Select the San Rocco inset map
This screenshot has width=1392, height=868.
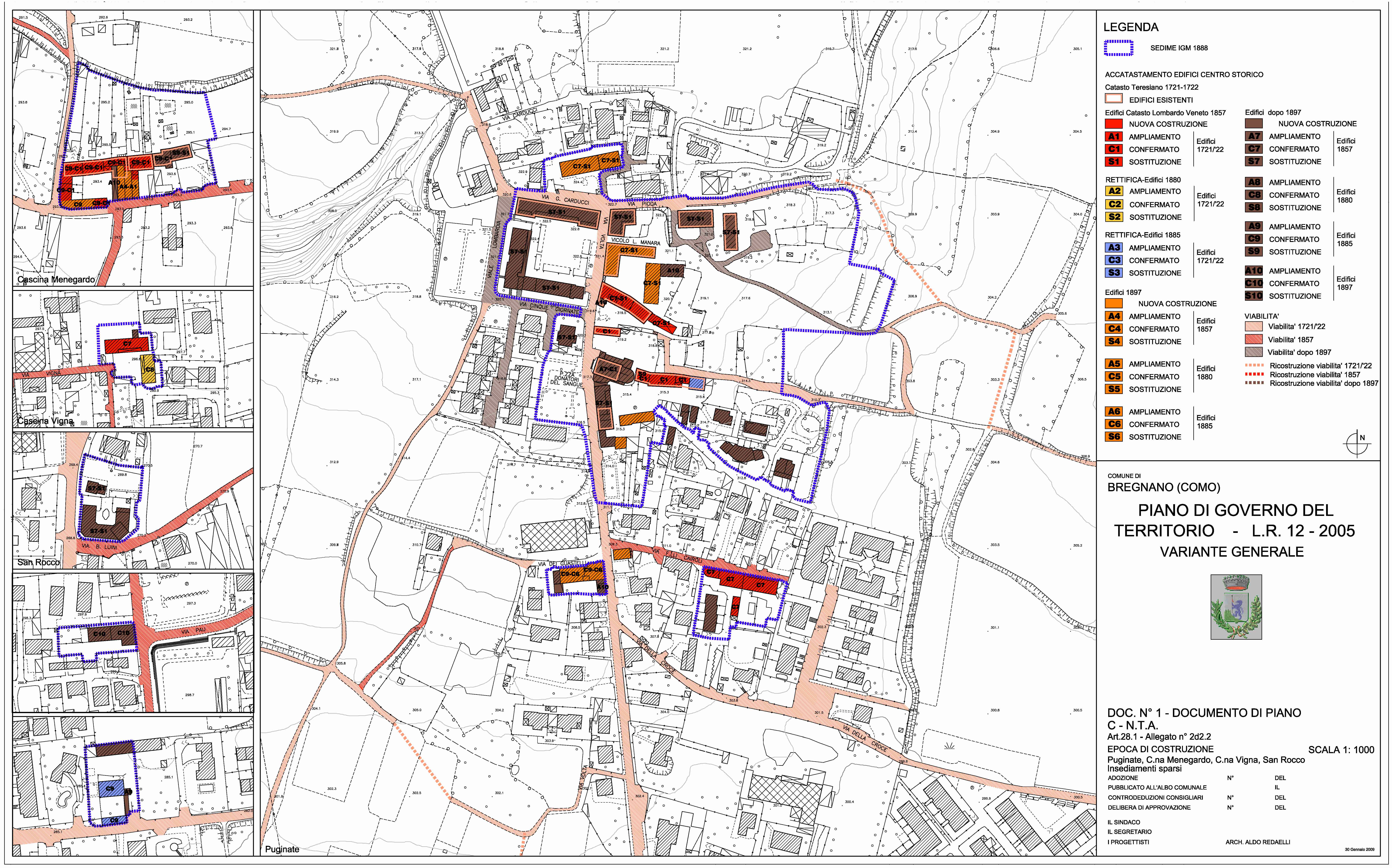(133, 500)
